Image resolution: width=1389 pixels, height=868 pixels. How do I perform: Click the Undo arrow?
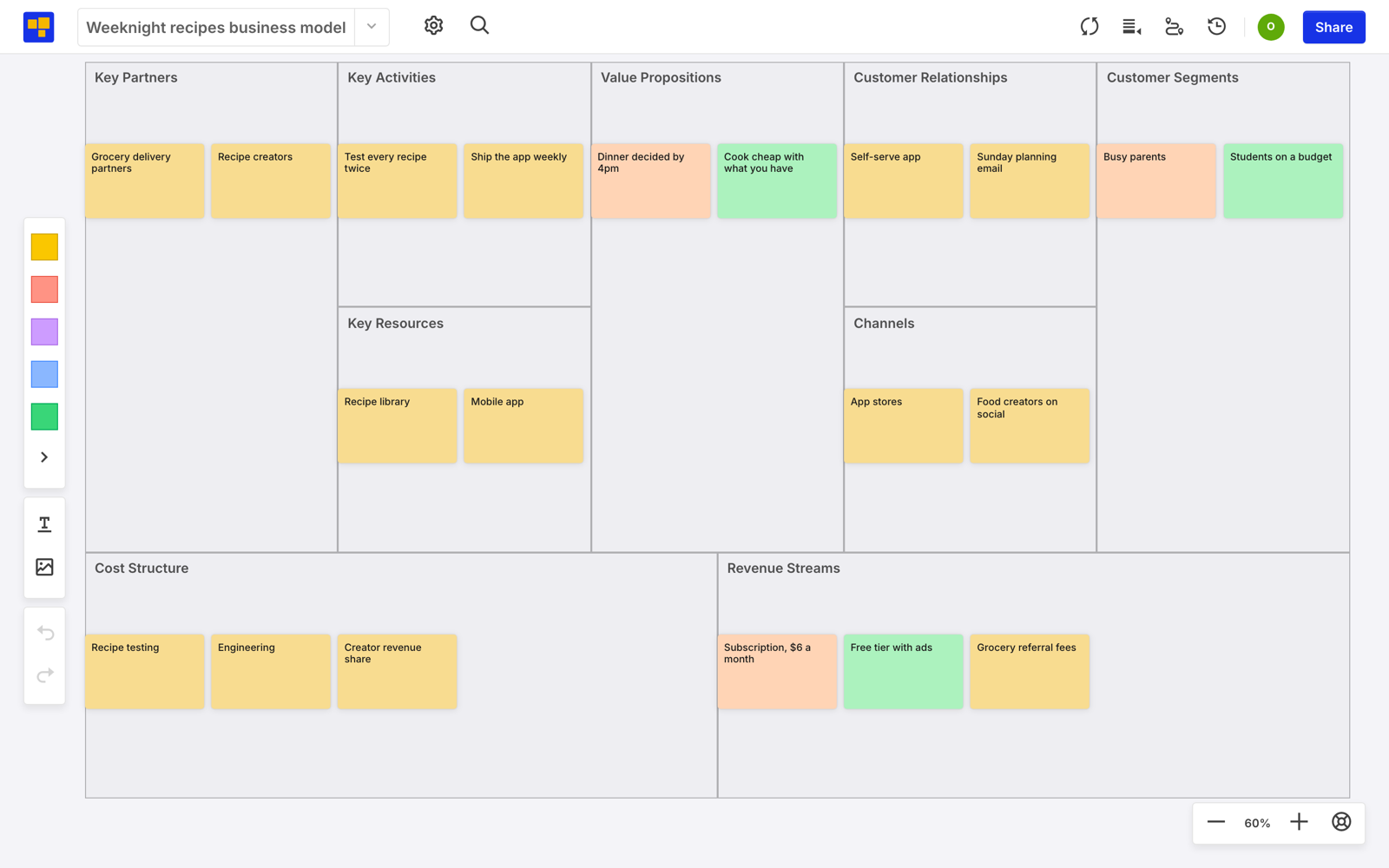[x=45, y=633]
